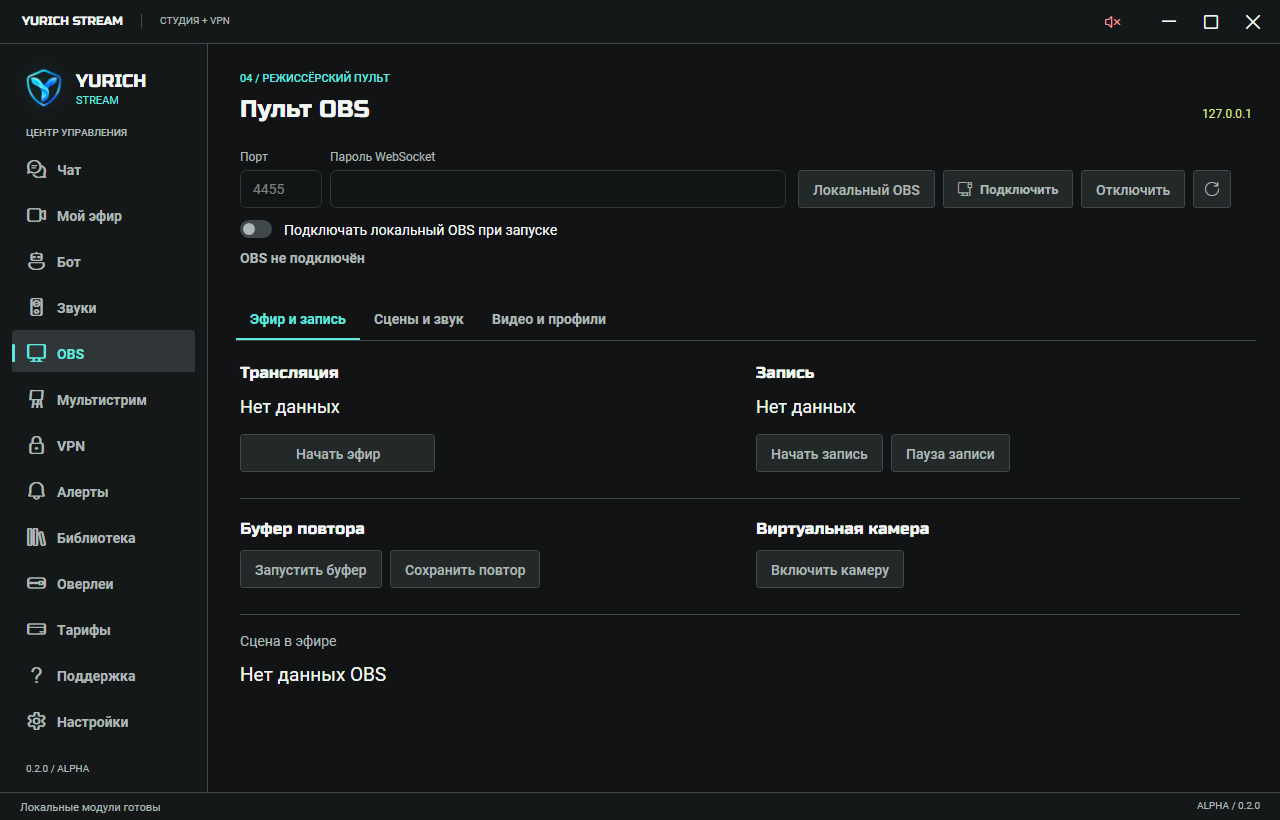The image size is (1280, 820).
Task: Click the 04 / РЕЖИССЁРСКИЙ ПУЛЬТ breadcrumb text
Action: 315,78
